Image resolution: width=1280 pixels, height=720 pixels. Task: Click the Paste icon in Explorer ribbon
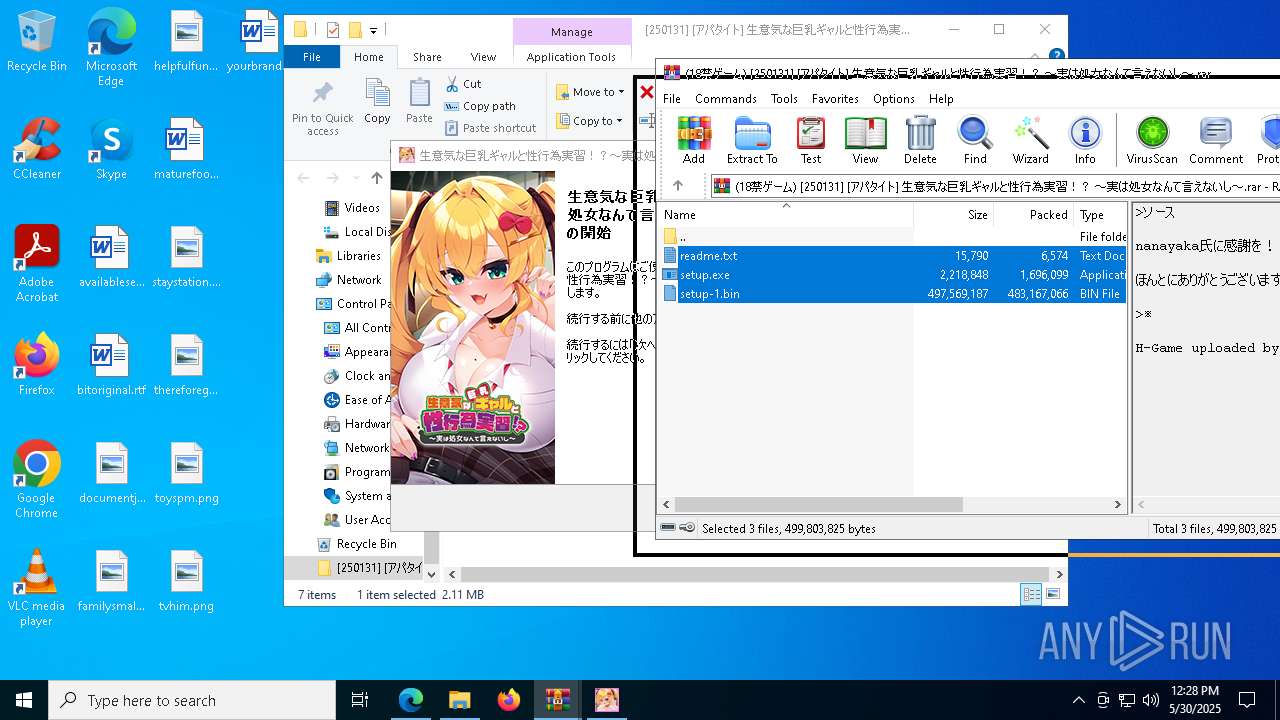tap(419, 101)
